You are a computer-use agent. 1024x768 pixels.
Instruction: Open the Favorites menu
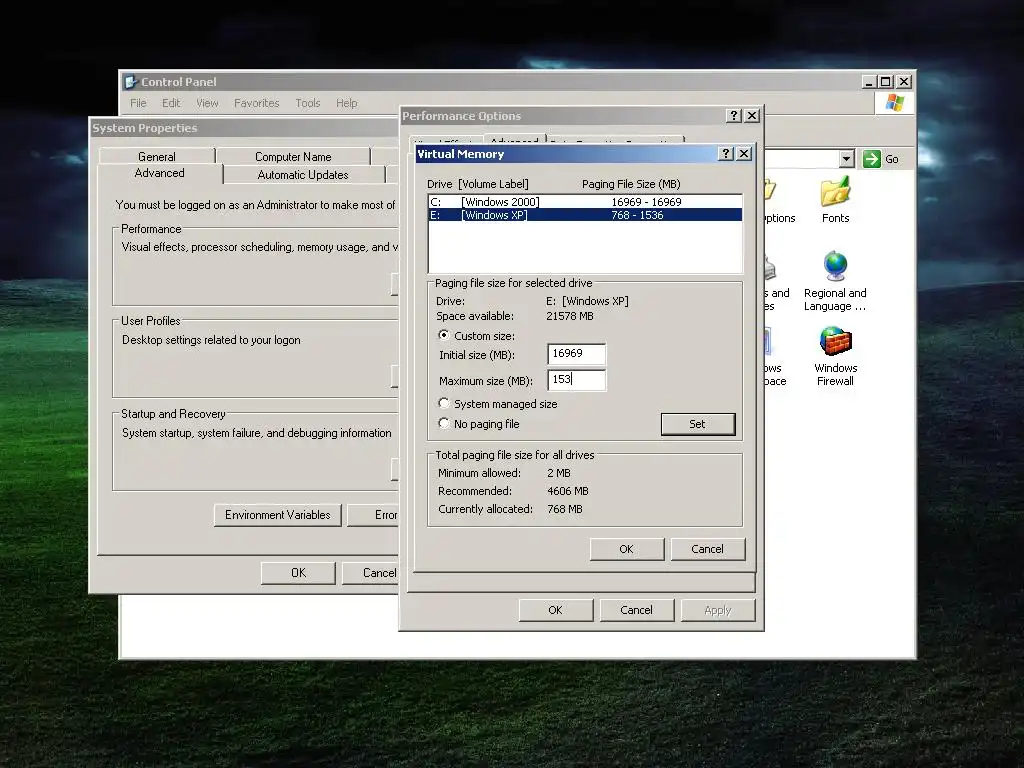tap(257, 103)
